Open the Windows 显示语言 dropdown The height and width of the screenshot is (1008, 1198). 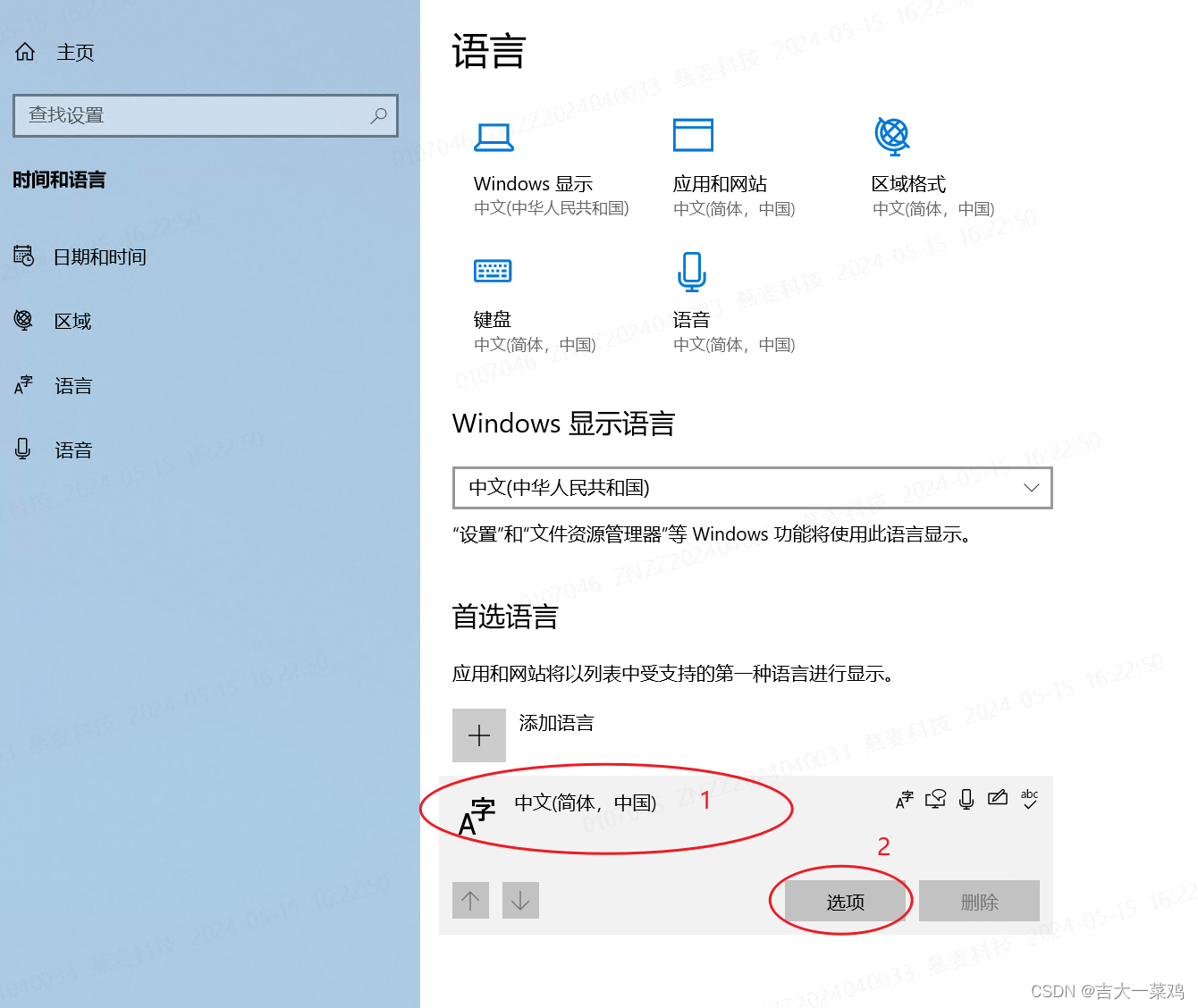pos(753,488)
